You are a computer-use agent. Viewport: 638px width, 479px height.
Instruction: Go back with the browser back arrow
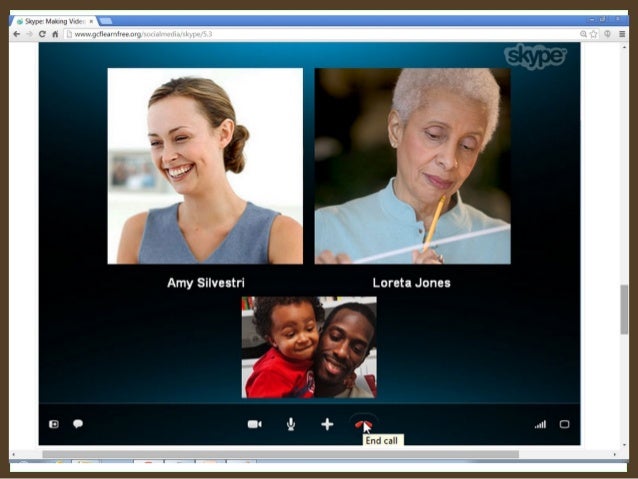[x=17, y=34]
